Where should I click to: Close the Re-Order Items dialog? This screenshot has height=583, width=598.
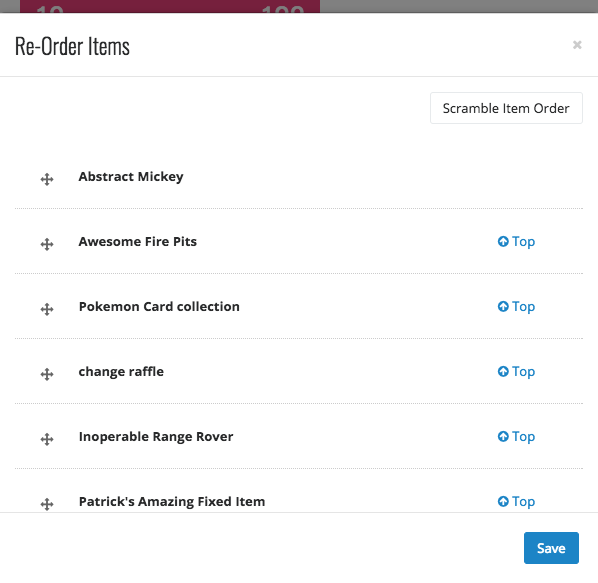pyautogui.click(x=577, y=45)
